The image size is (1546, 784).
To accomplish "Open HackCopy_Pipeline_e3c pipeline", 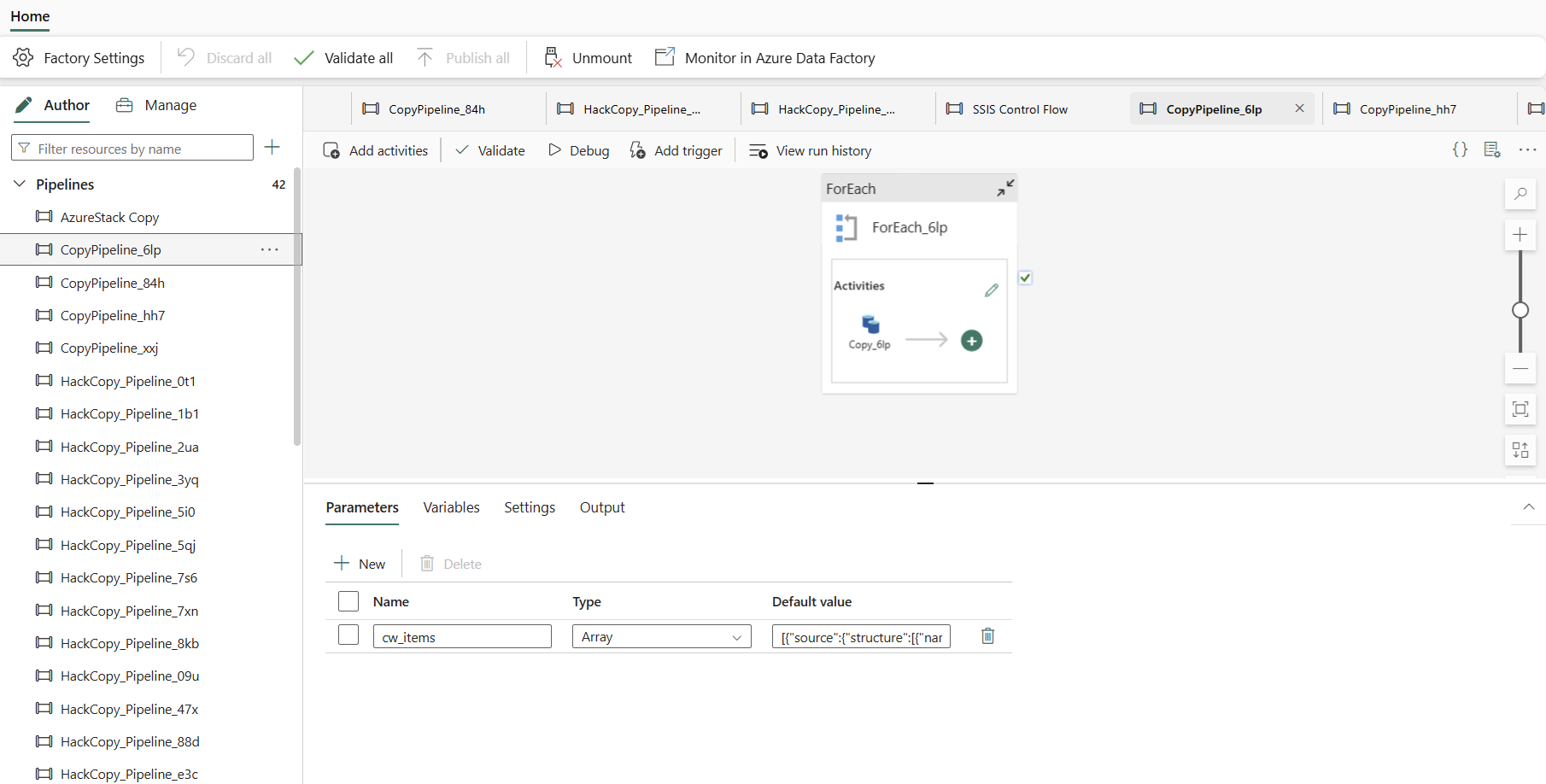I will coord(129,774).
